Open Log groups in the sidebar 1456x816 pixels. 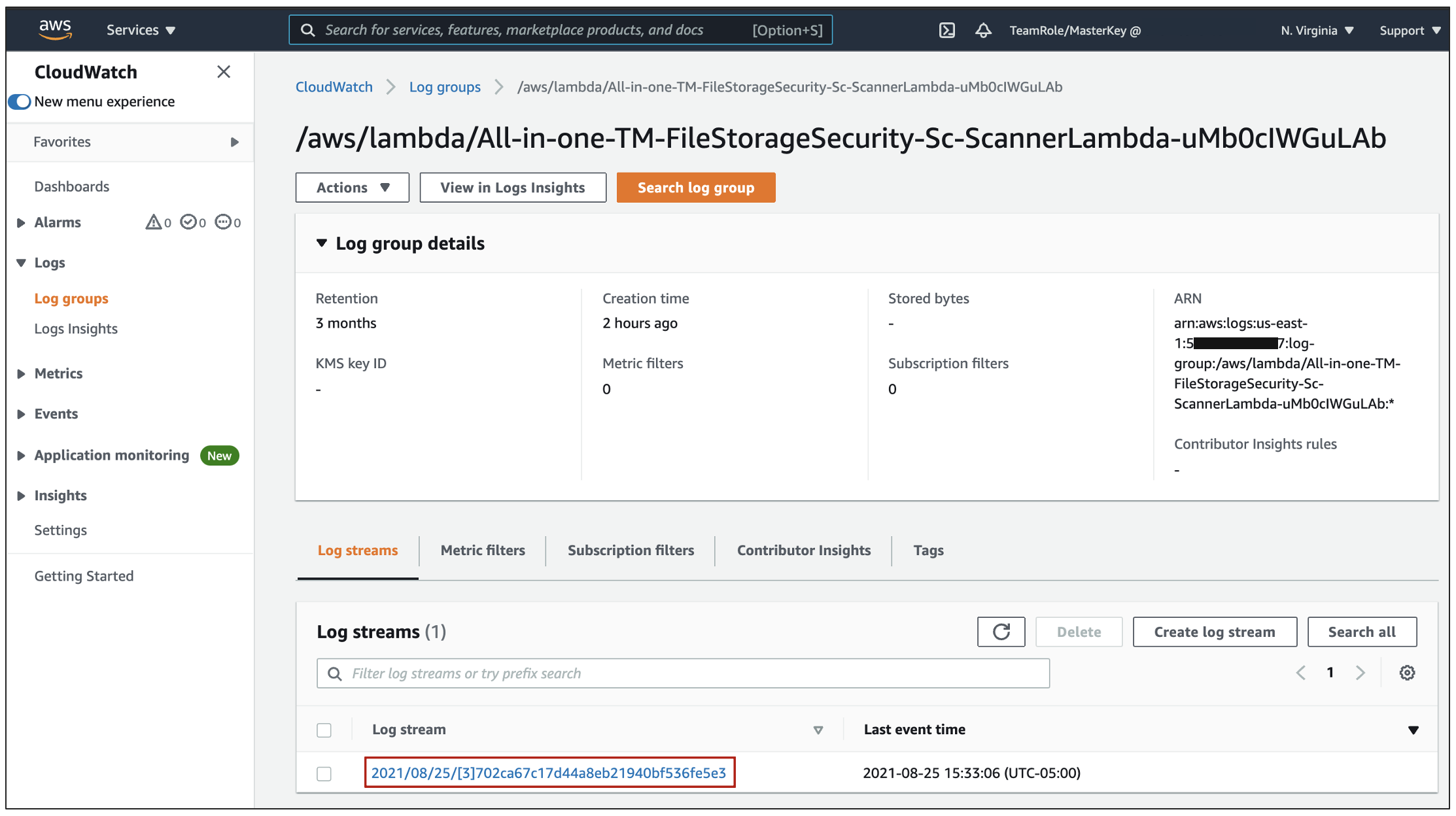tap(71, 298)
